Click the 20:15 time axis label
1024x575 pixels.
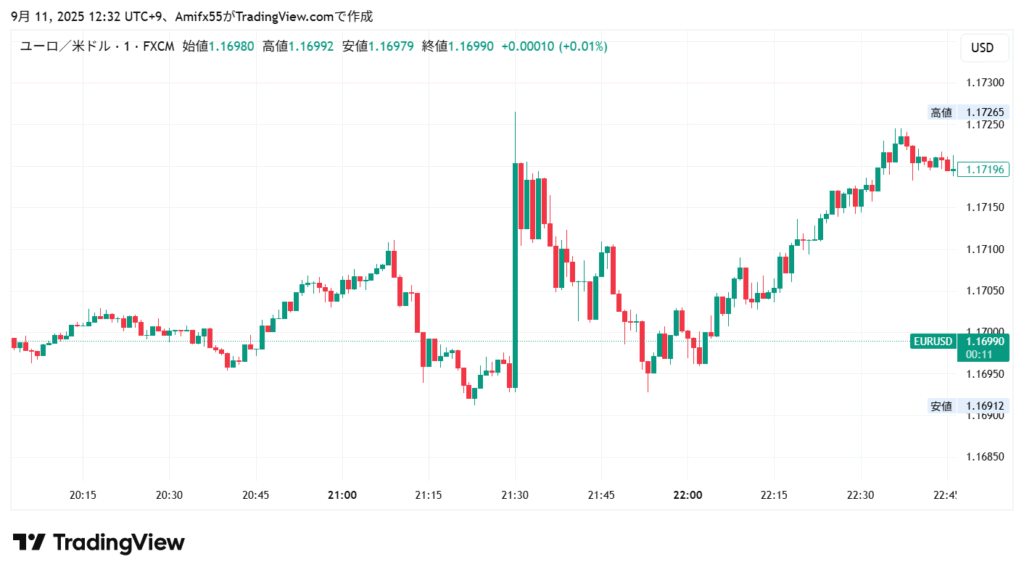point(83,495)
